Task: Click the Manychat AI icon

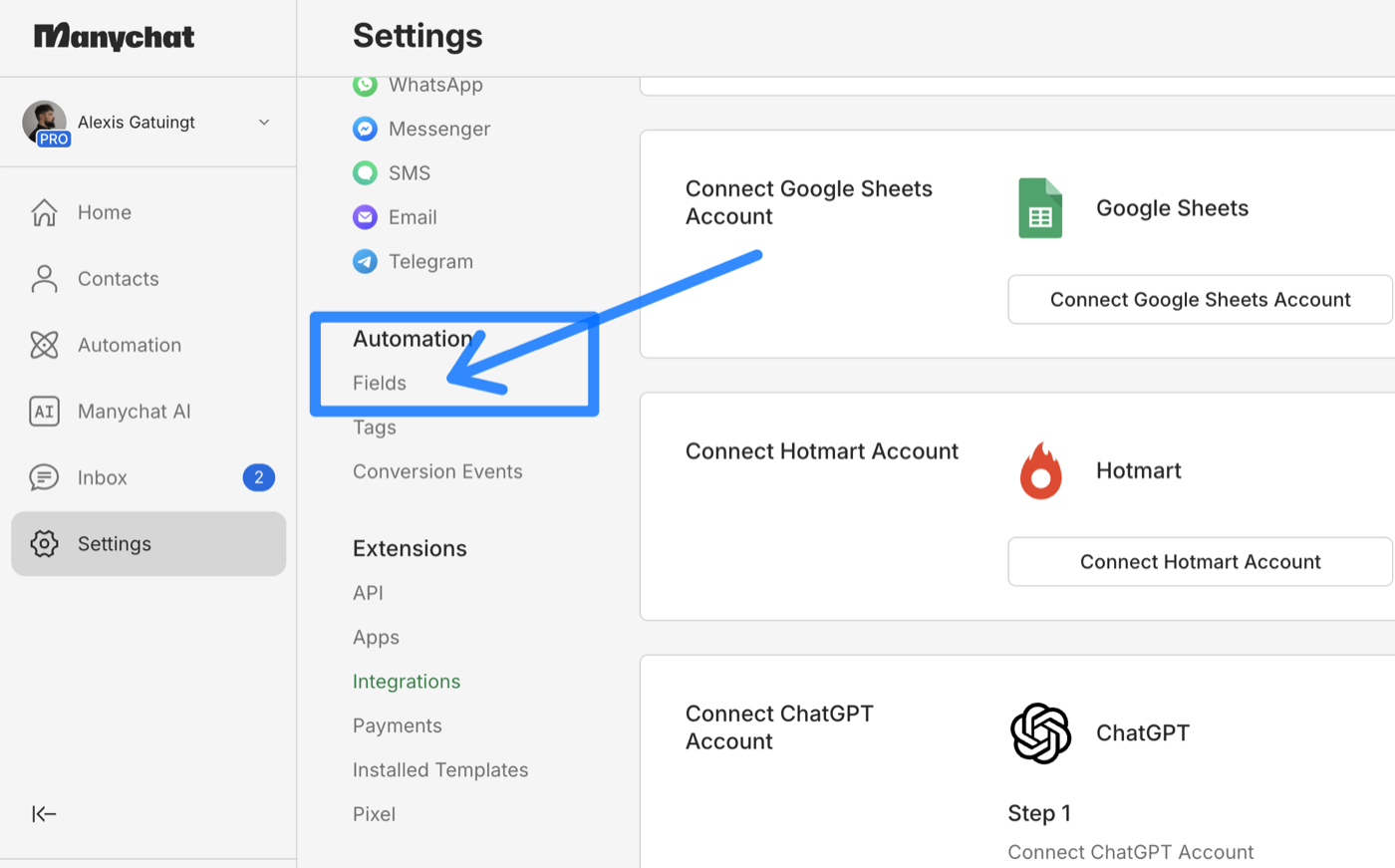Action: point(44,412)
